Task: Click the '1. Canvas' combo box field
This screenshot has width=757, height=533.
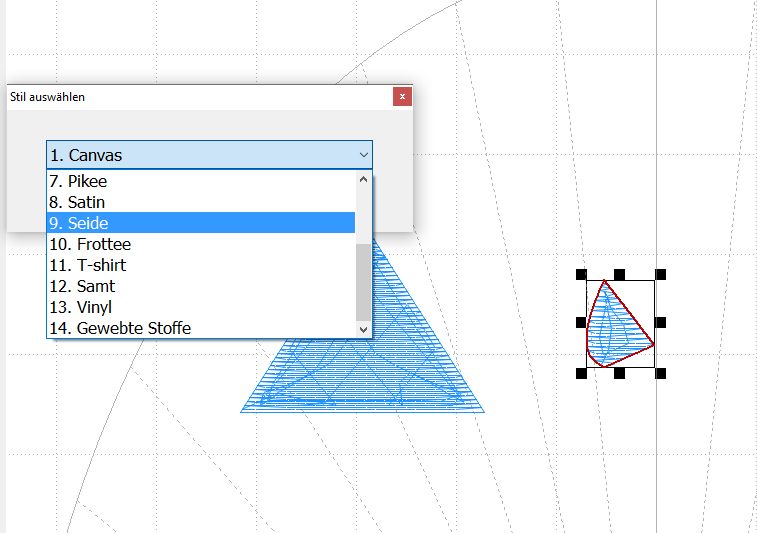Action: (x=209, y=155)
